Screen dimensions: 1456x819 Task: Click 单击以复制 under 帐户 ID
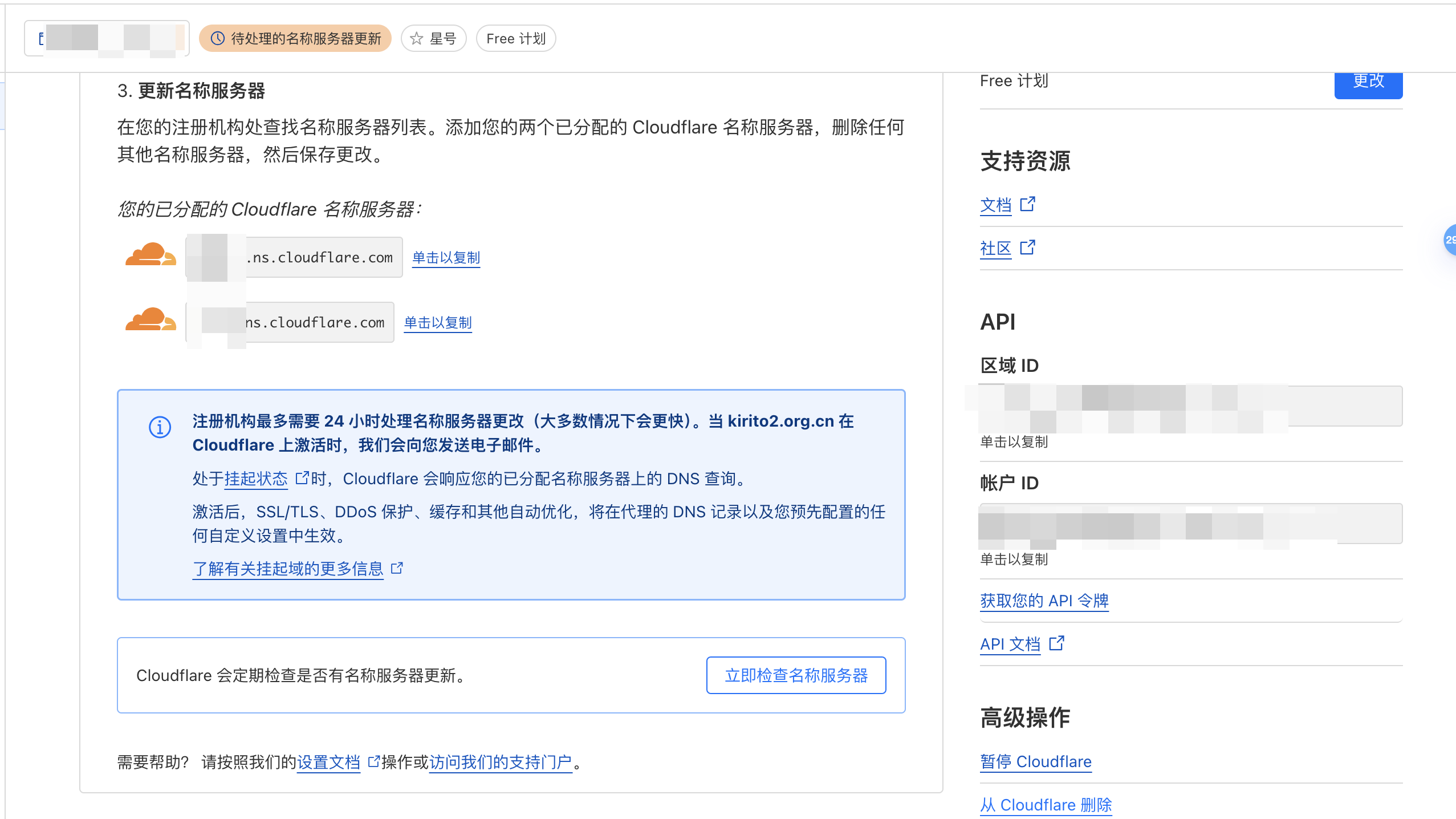pyautogui.click(x=1014, y=559)
